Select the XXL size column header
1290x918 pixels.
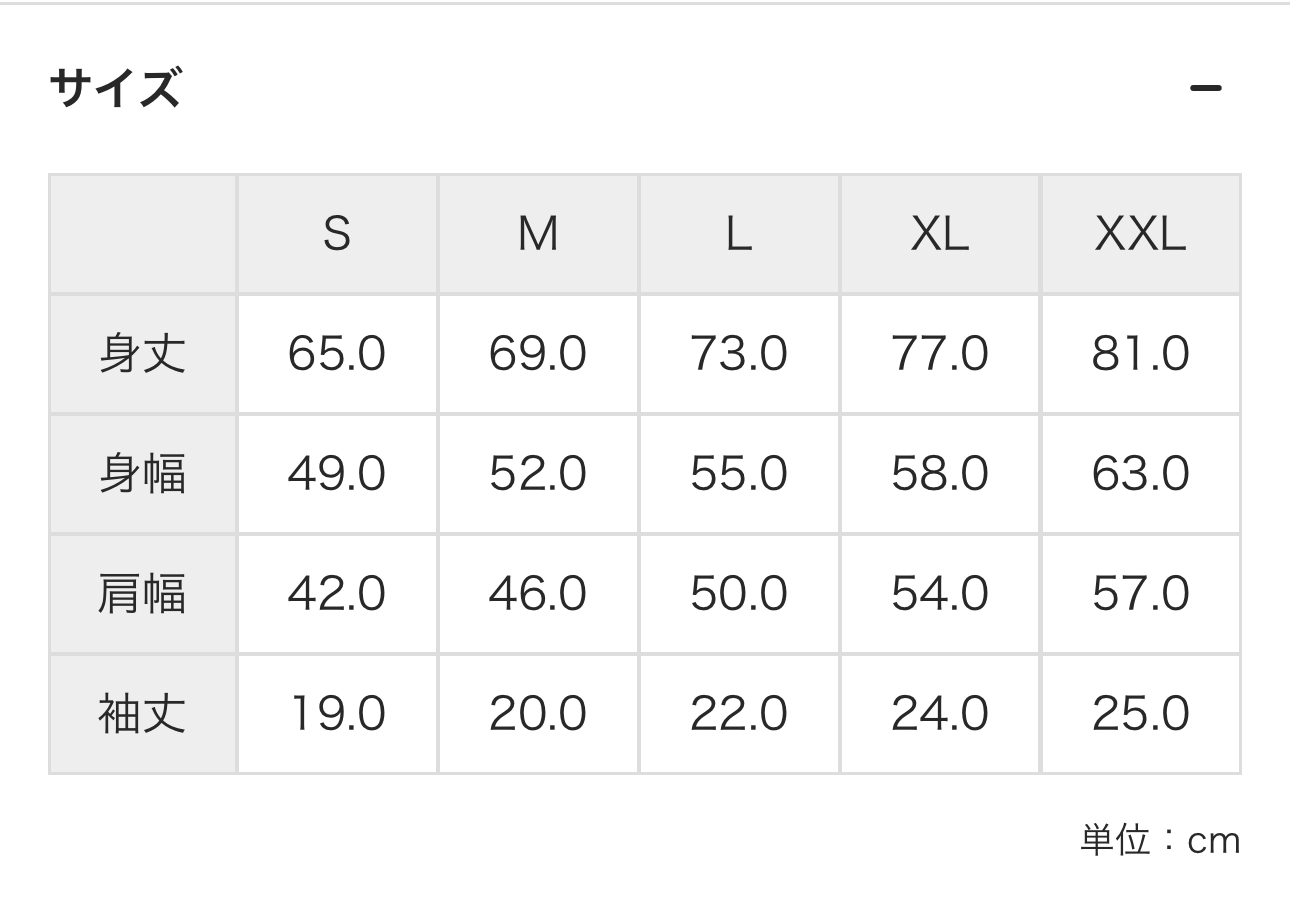[x=1141, y=234]
